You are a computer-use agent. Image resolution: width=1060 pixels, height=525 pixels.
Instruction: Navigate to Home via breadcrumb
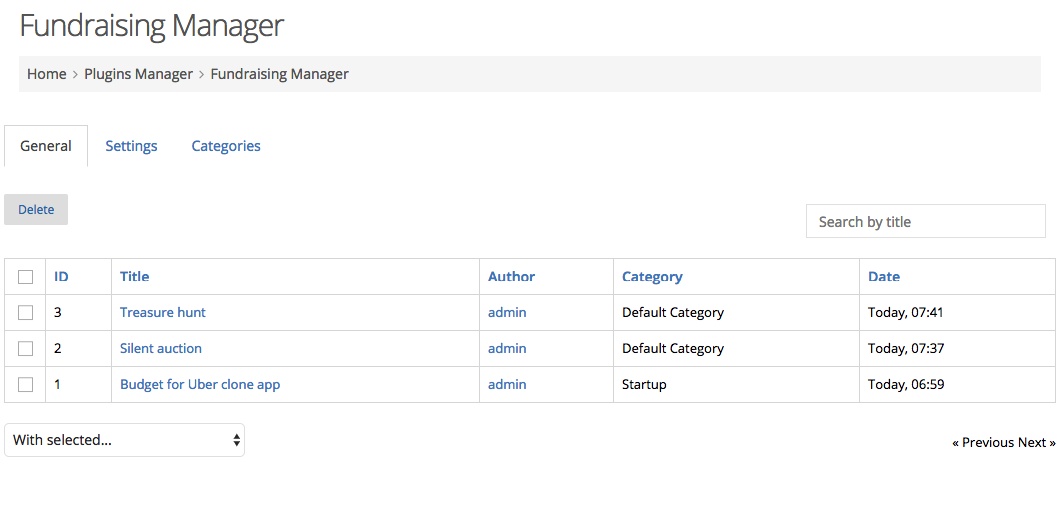pyautogui.click(x=47, y=74)
